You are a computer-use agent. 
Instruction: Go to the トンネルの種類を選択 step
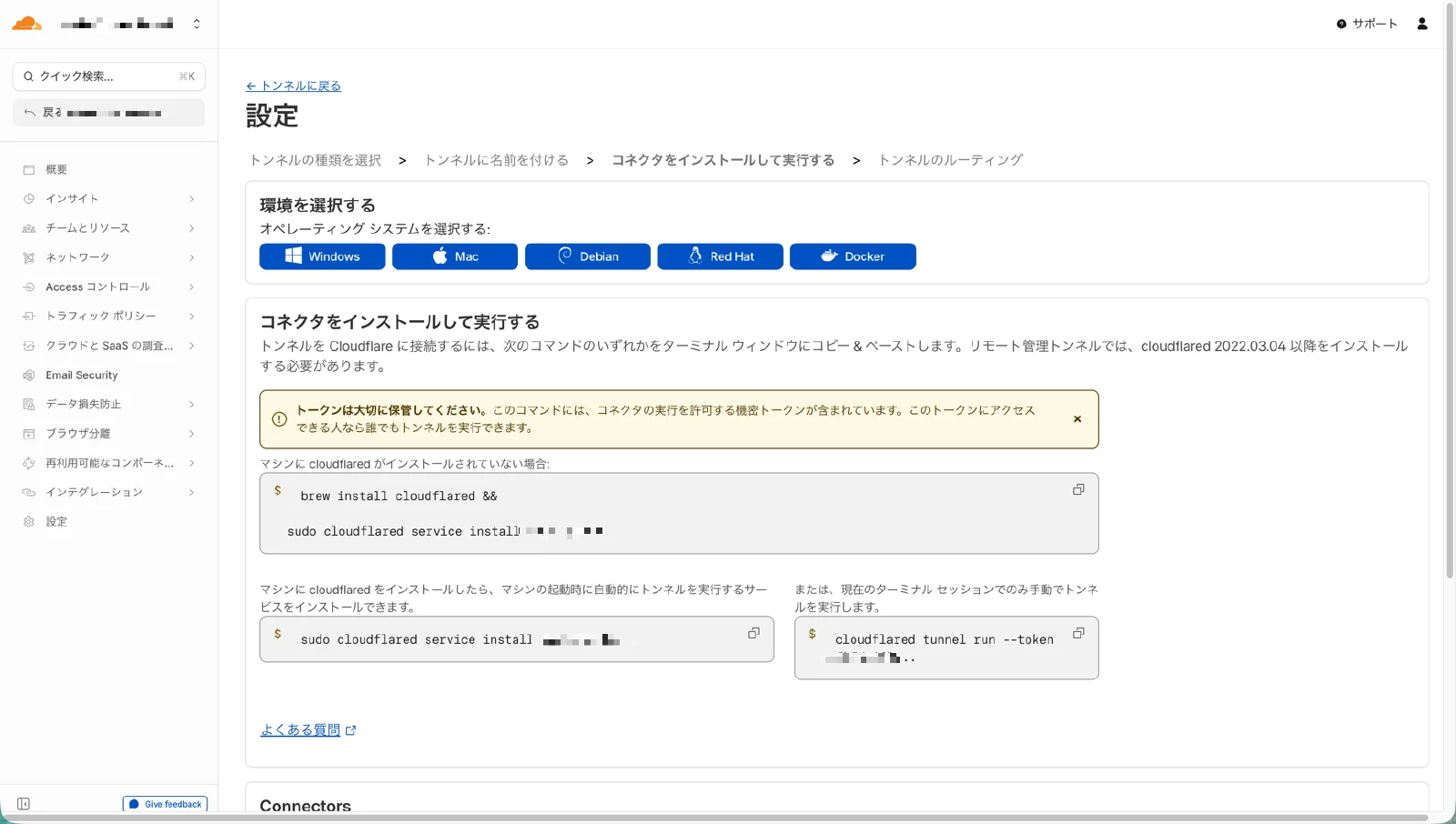point(316,159)
